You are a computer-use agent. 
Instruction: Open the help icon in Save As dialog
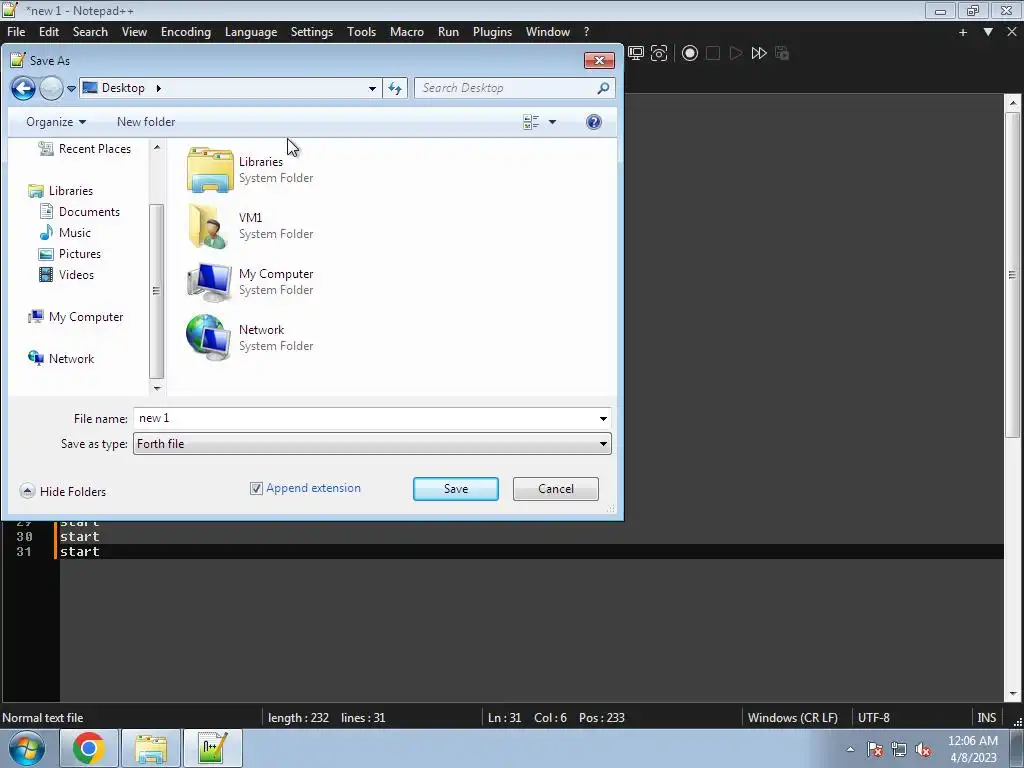tap(594, 122)
